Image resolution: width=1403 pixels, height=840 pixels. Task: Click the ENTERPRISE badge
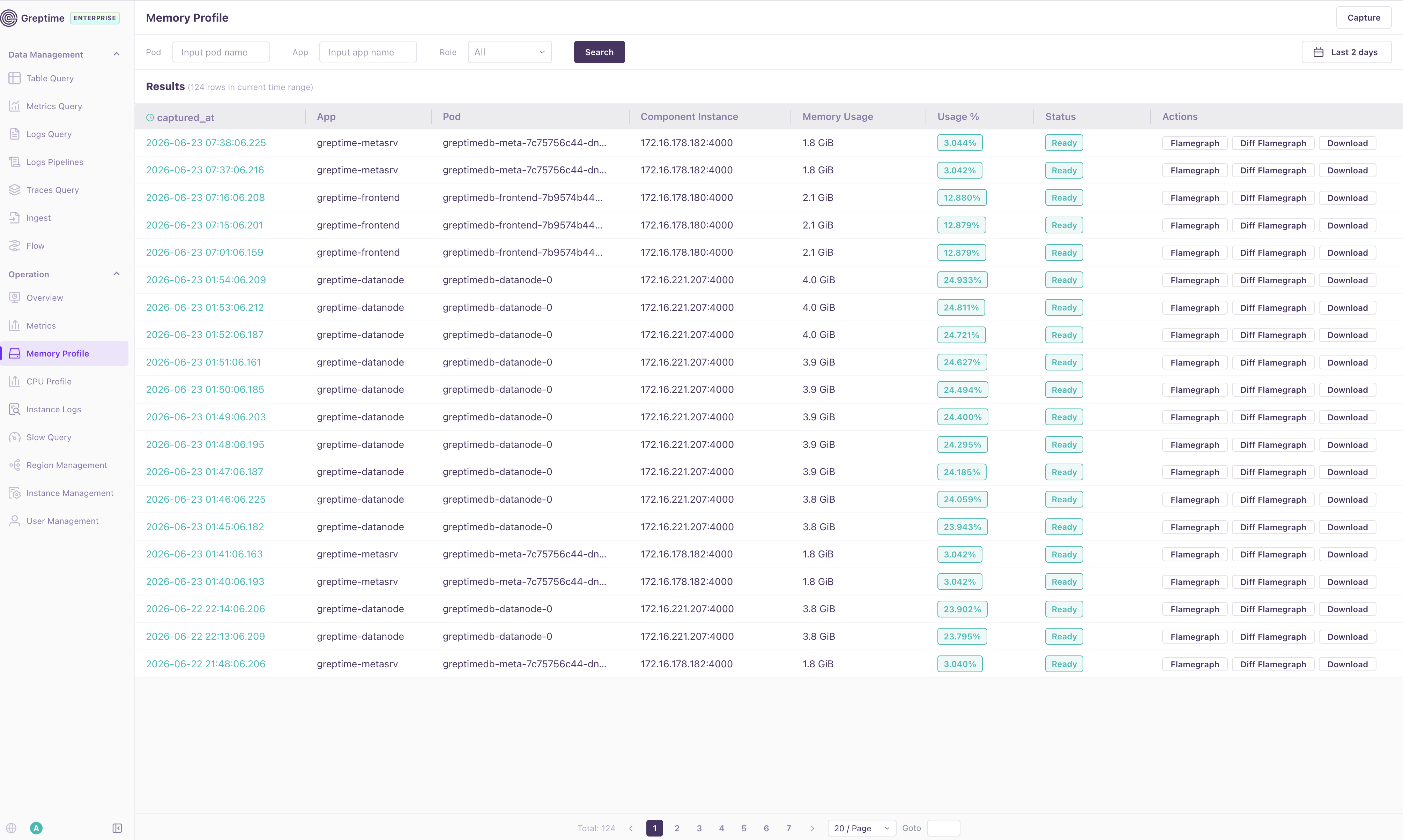pyautogui.click(x=95, y=18)
